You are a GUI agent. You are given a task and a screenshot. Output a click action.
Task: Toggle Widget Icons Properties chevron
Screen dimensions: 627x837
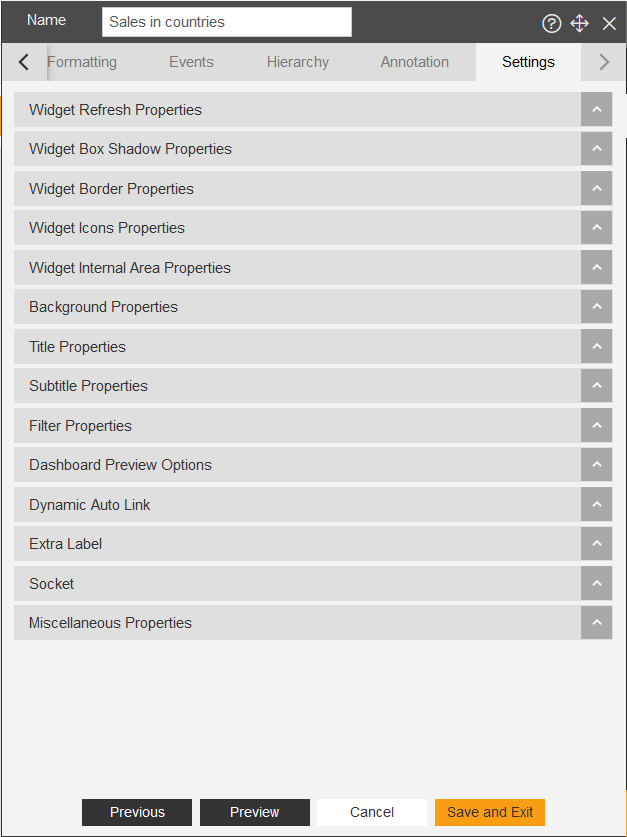click(x=597, y=228)
